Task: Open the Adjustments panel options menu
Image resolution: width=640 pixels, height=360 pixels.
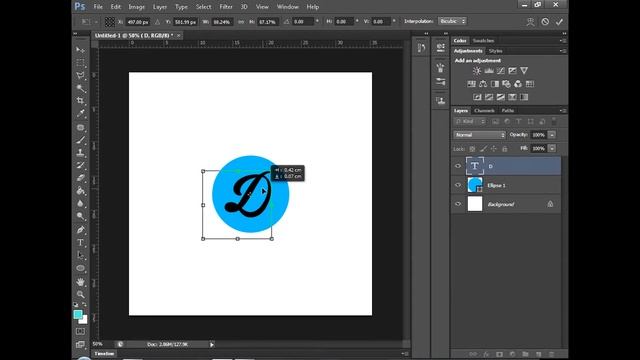Action: tap(563, 51)
